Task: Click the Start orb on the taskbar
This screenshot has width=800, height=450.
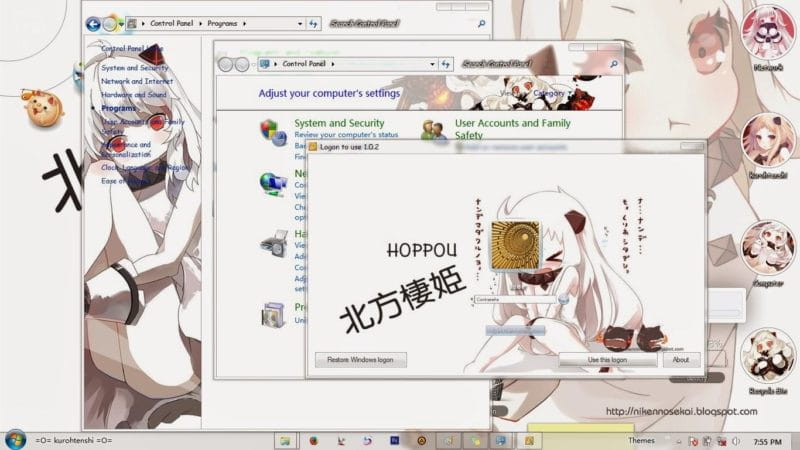Action: [15, 440]
